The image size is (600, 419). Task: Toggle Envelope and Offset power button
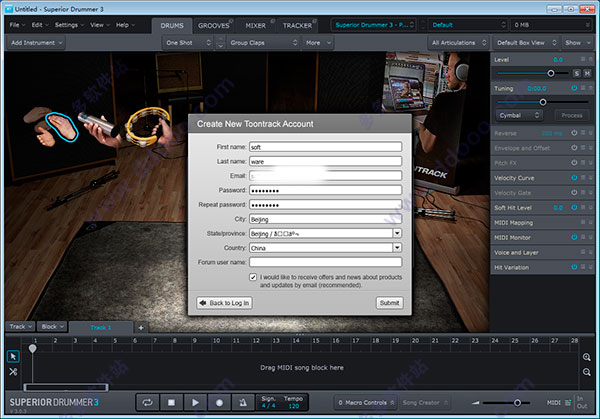(x=574, y=148)
